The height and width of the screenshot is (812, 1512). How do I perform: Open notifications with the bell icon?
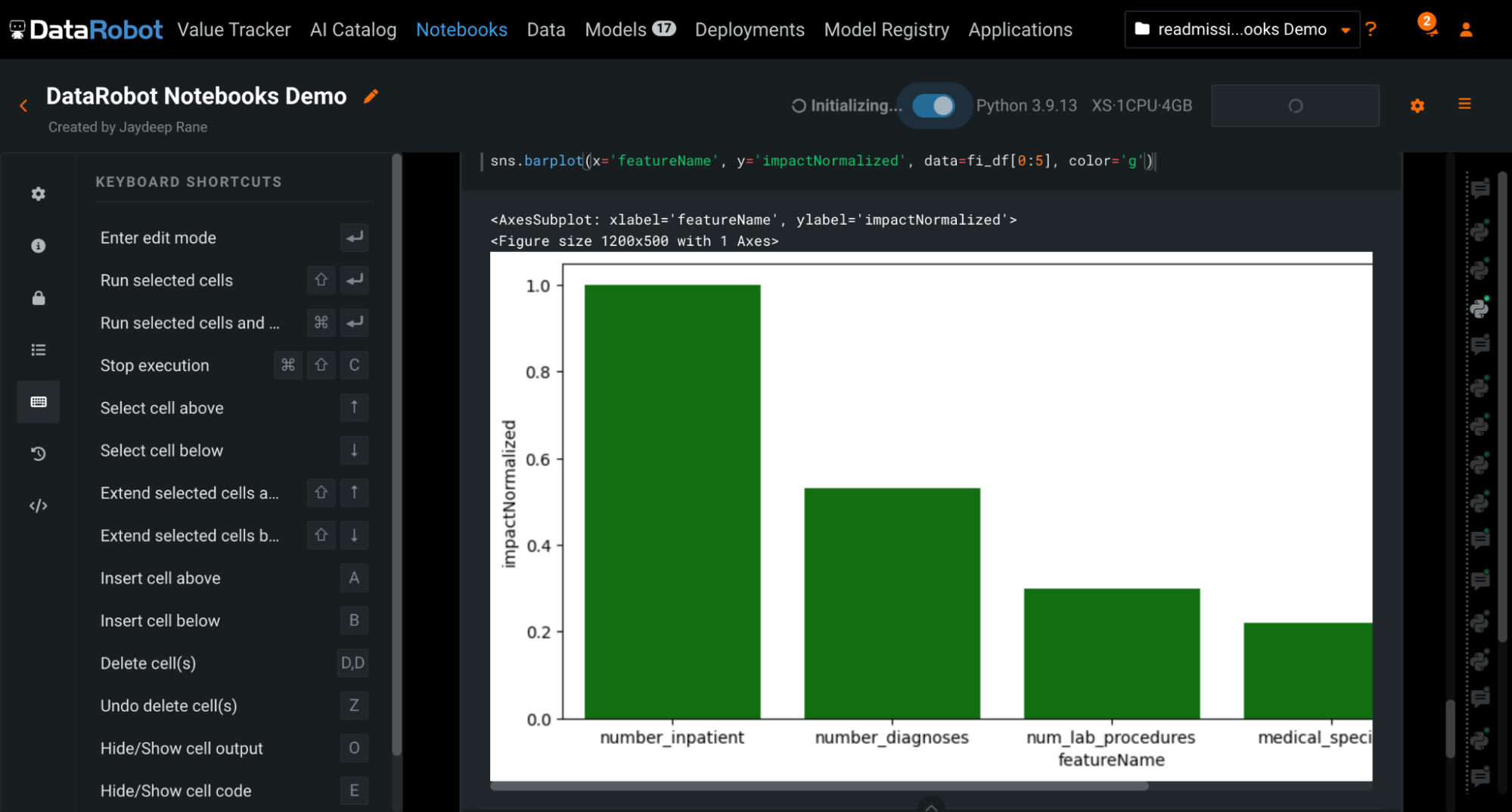click(1427, 30)
